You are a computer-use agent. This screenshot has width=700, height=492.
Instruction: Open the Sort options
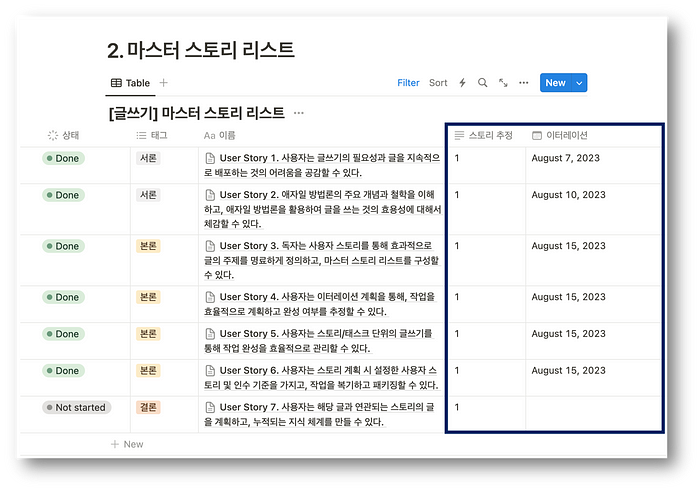[438, 83]
